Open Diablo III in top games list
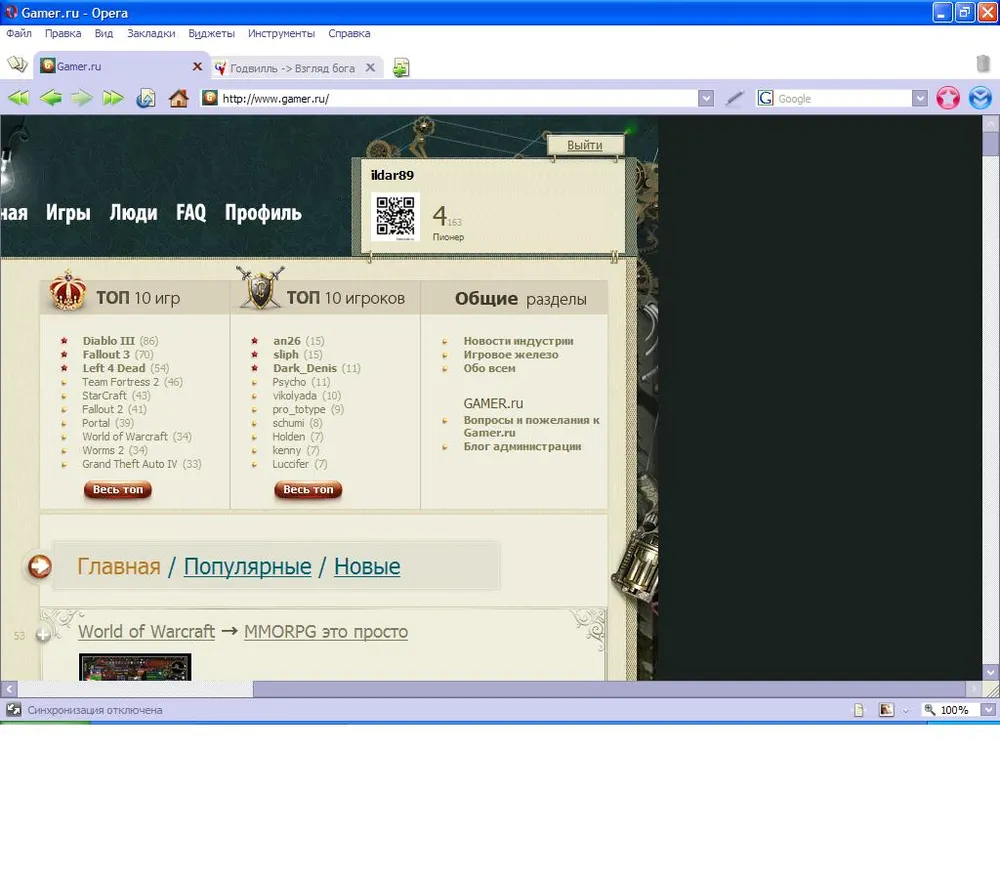The image size is (1000, 879). coord(108,341)
